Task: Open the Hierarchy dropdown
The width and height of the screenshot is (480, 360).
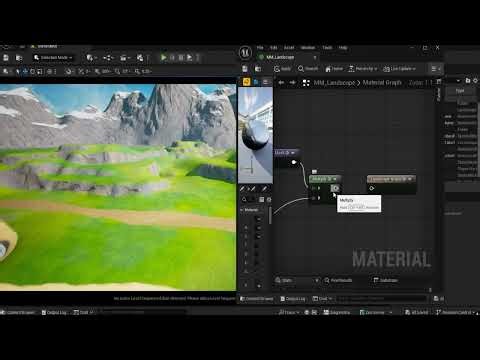Action: click(x=363, y=69)
